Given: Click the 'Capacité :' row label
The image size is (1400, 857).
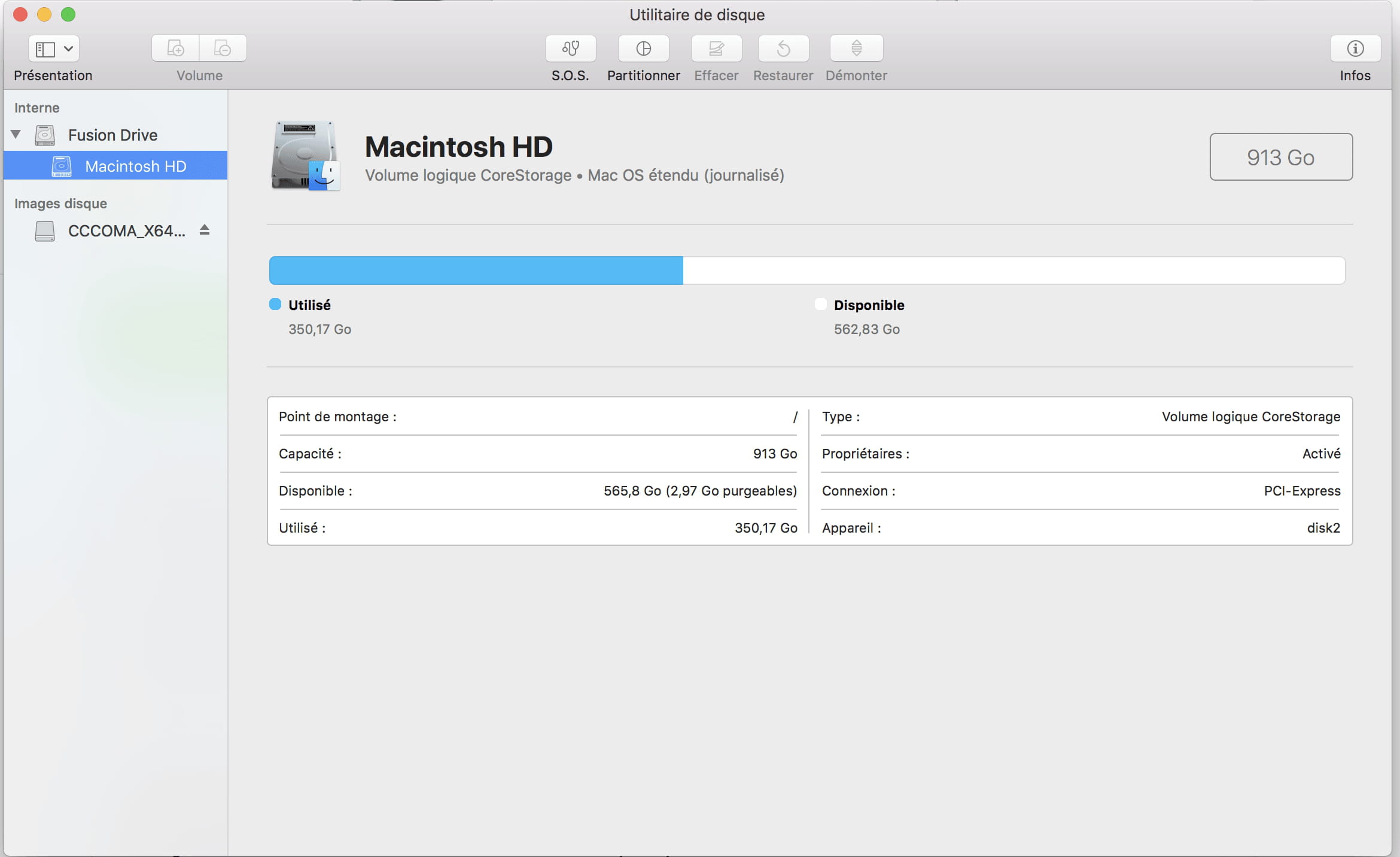Looking at the screenshot, I should [x=310, y=454].
